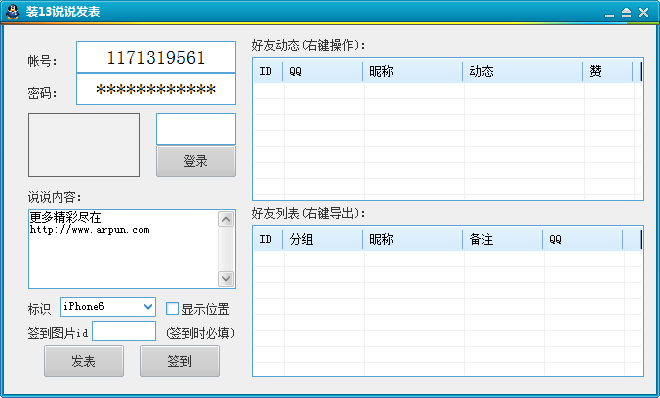Sort 好友列表 by ID column
The height and width of the screenshot is (398, 660).
[x=268, y=240]
